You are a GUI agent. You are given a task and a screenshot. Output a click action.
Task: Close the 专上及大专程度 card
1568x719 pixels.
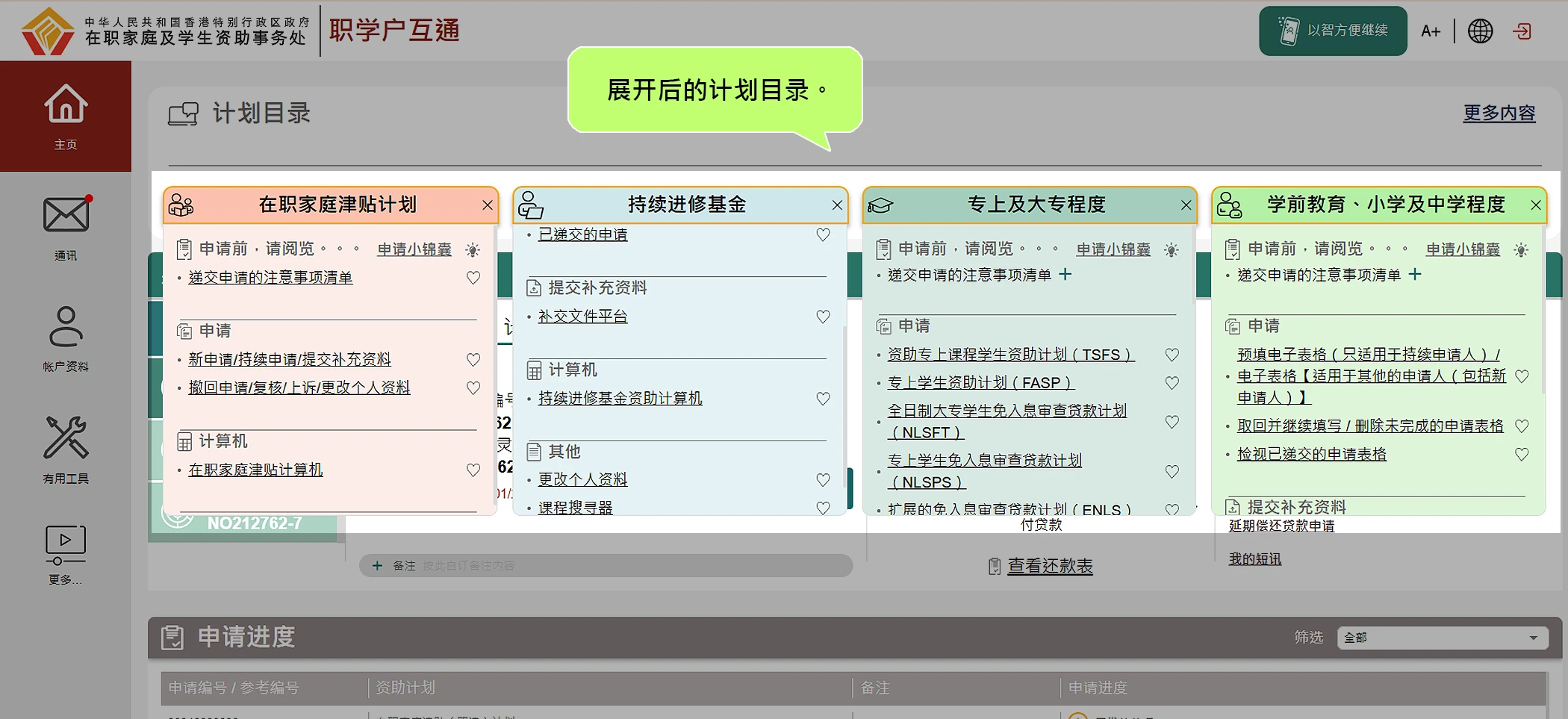tap(1186, 205)
